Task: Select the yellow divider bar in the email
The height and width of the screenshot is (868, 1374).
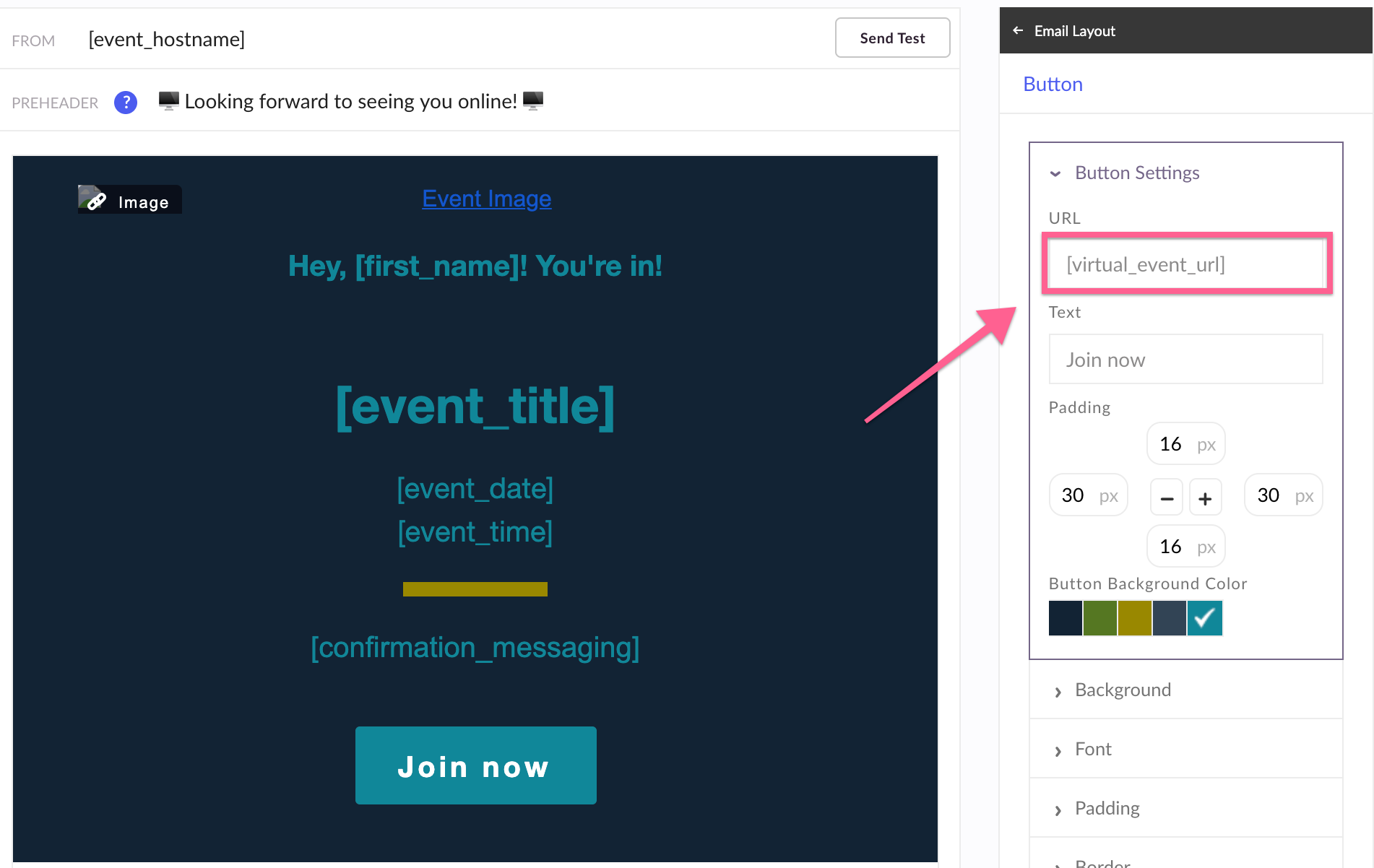Action: [x=475, y=589]
